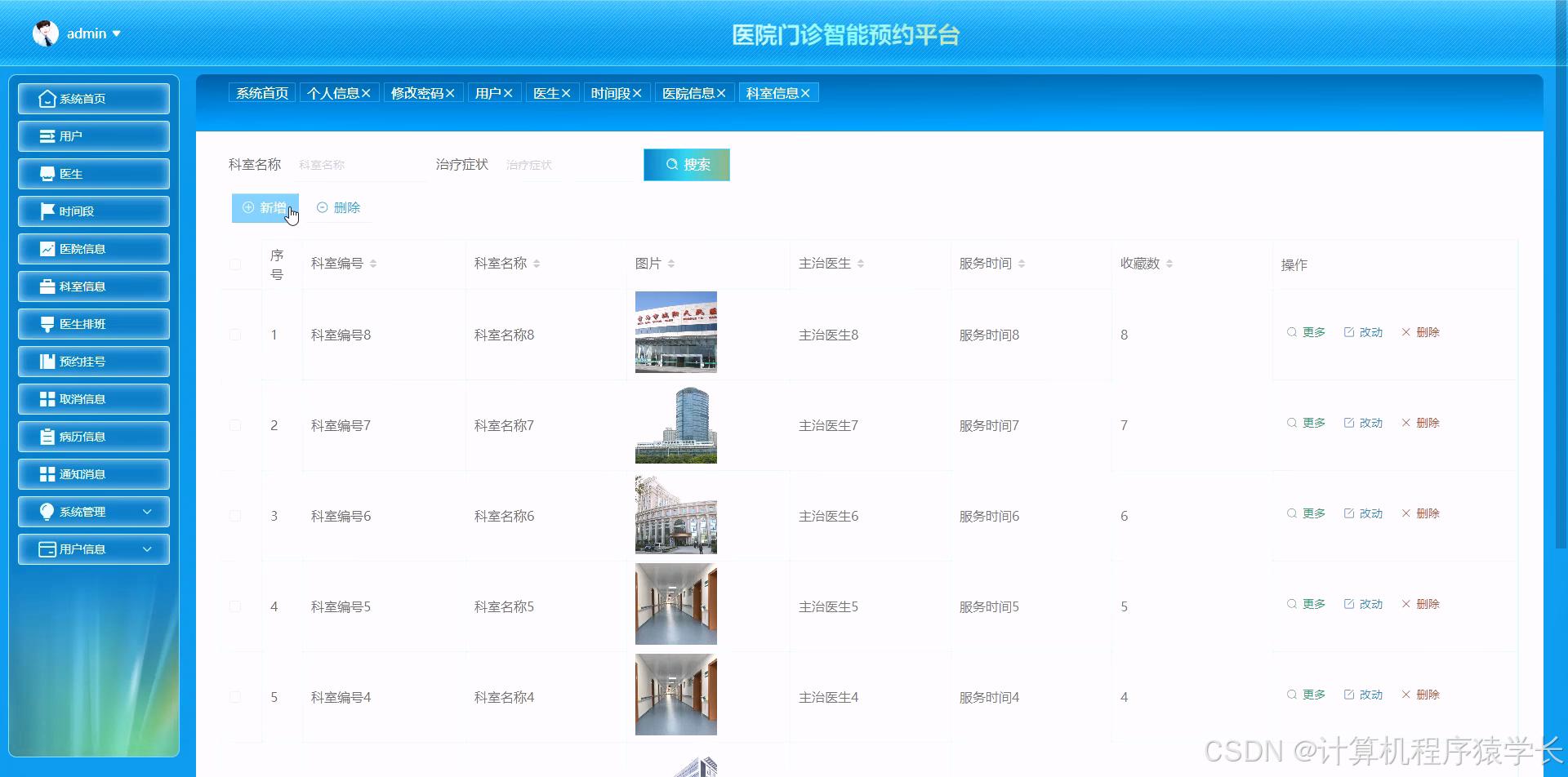Screen dimensions: 1568x777
Task: Check the select-all checkbox in table header
Action: pos(236,264)
